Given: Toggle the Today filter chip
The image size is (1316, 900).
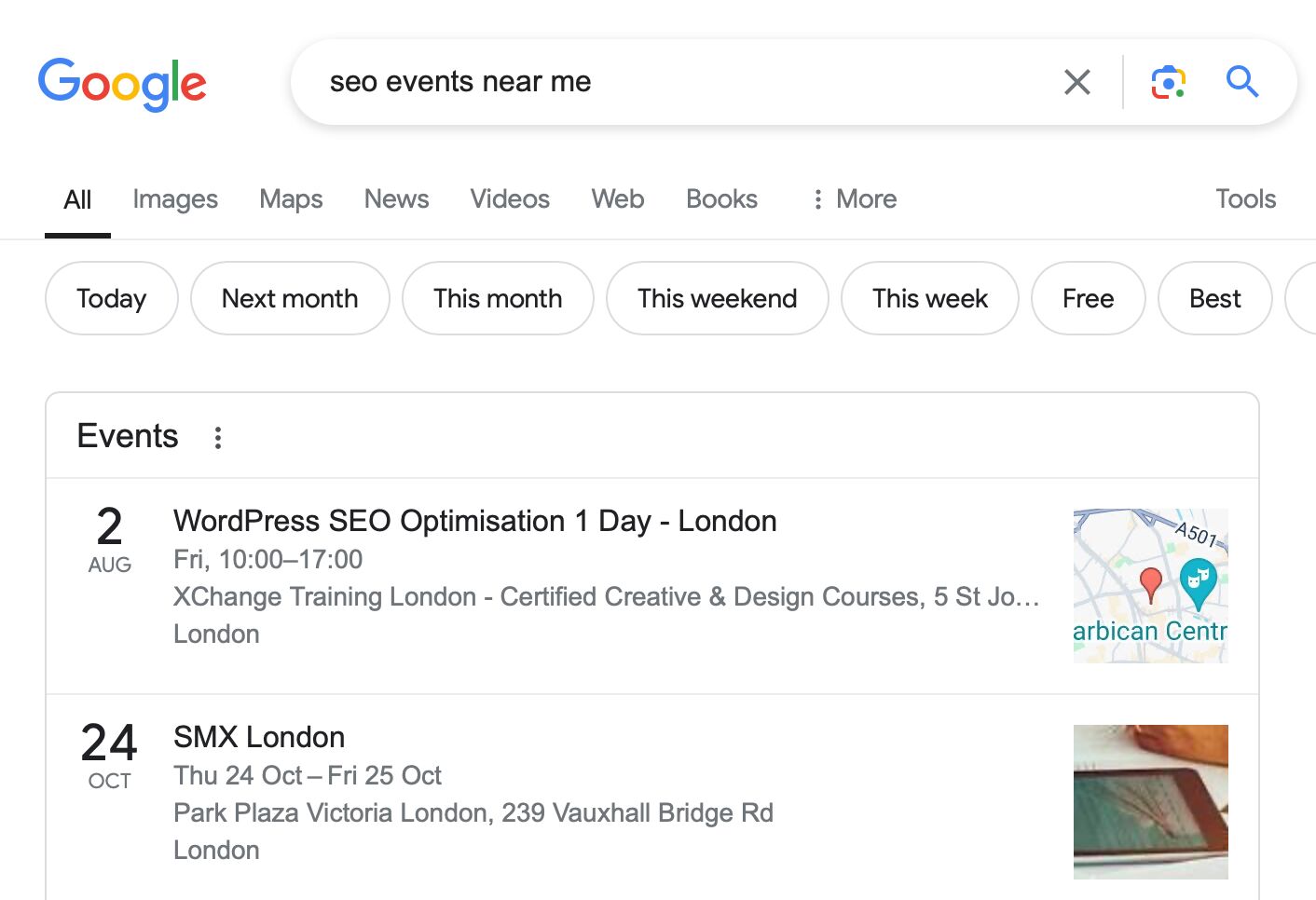Looking at the screenshot, I should pyautogui.click(x=111, y=298).
